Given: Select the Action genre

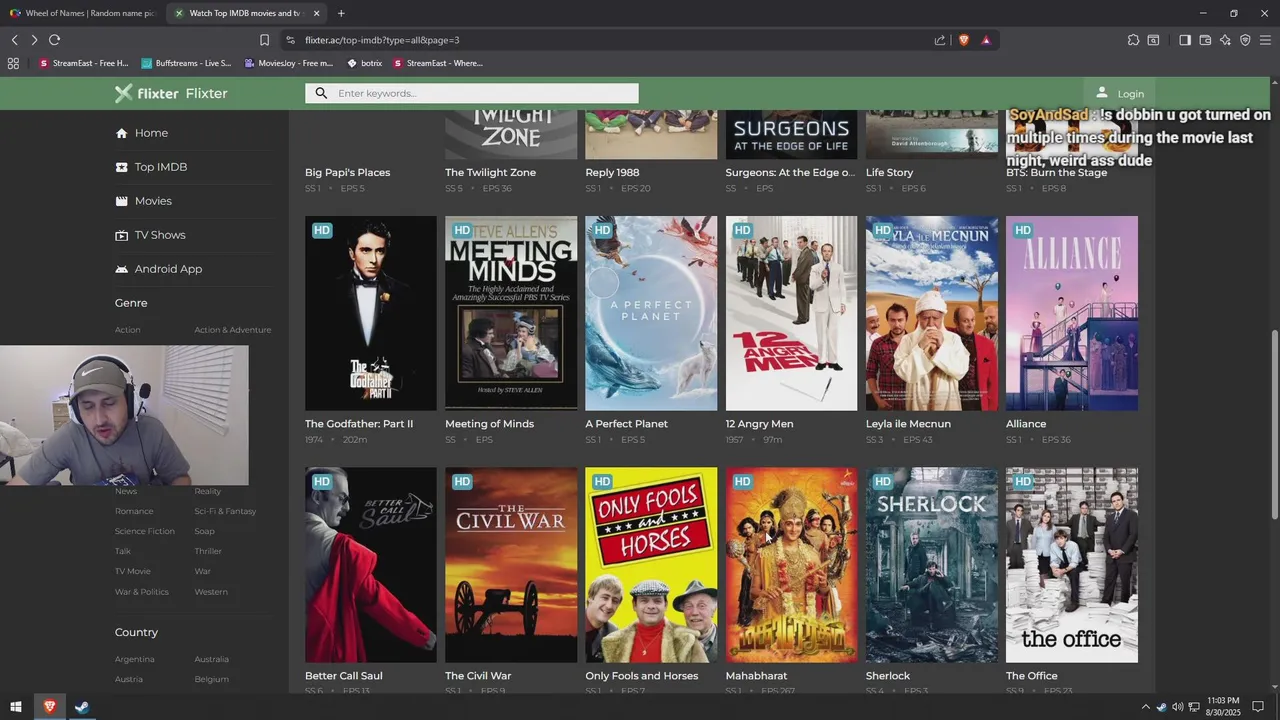Looking at the screenshot, I should [127, 330].
